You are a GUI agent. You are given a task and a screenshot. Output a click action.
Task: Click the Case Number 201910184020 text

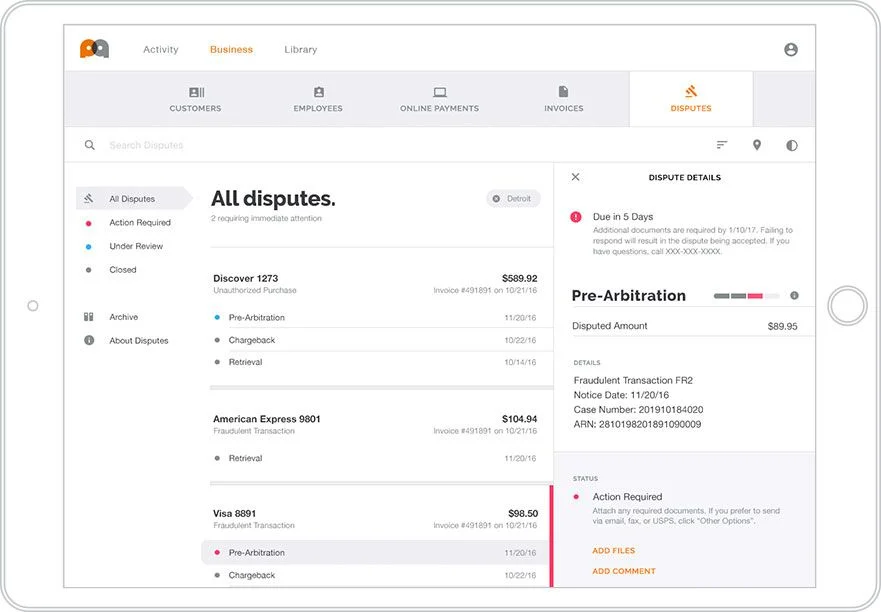(x=638, y=410)
